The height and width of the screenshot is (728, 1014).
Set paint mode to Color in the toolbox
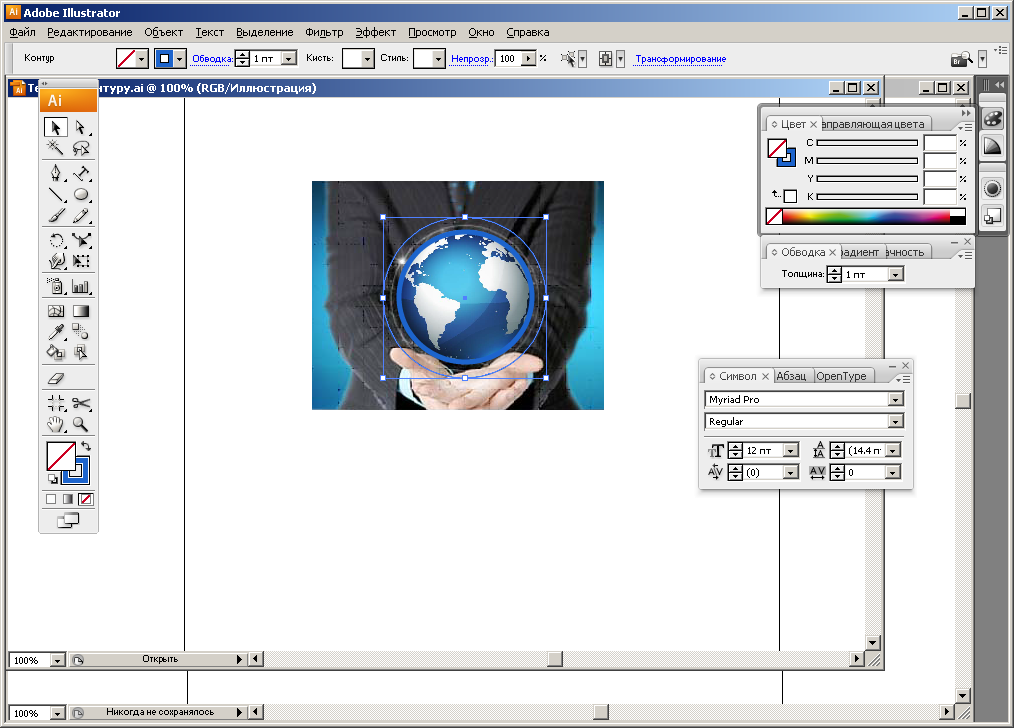[51, 499]
